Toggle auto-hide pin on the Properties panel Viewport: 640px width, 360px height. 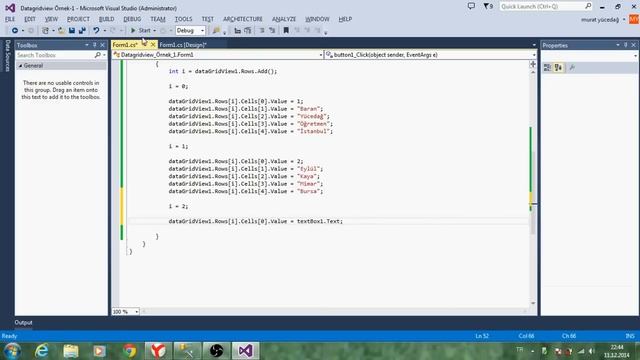626,45
